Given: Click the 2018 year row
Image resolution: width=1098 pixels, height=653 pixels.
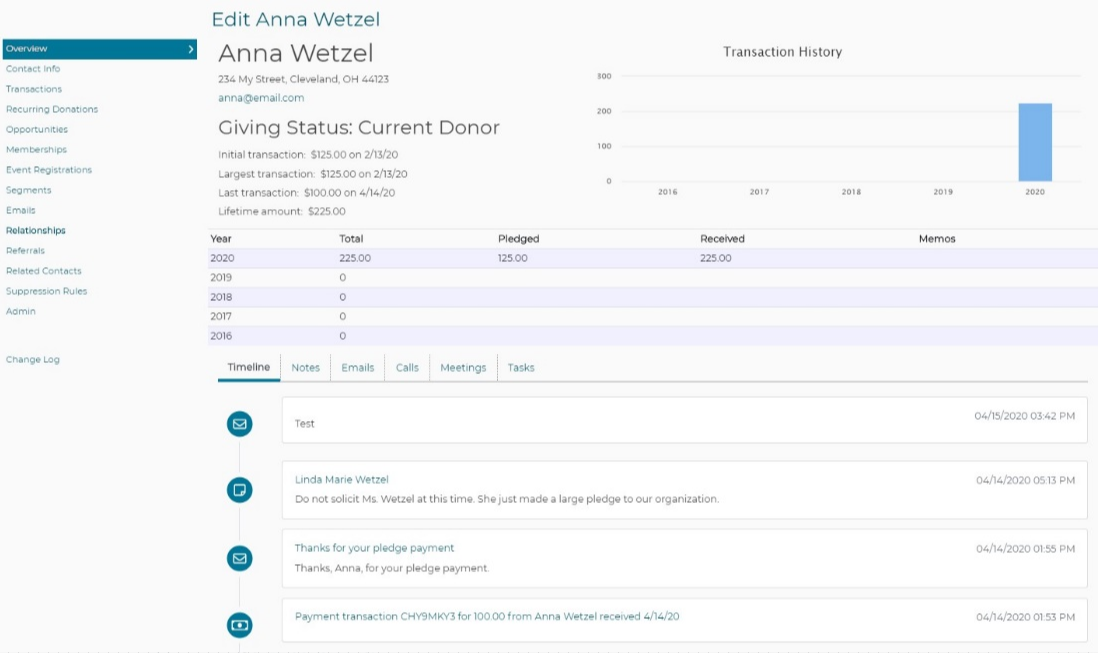Looking at the screenshot, I should 653,297.
